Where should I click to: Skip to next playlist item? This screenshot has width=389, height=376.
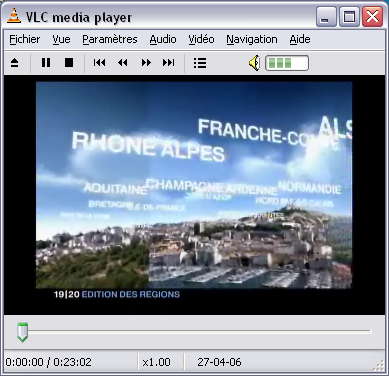pos(169,63)
